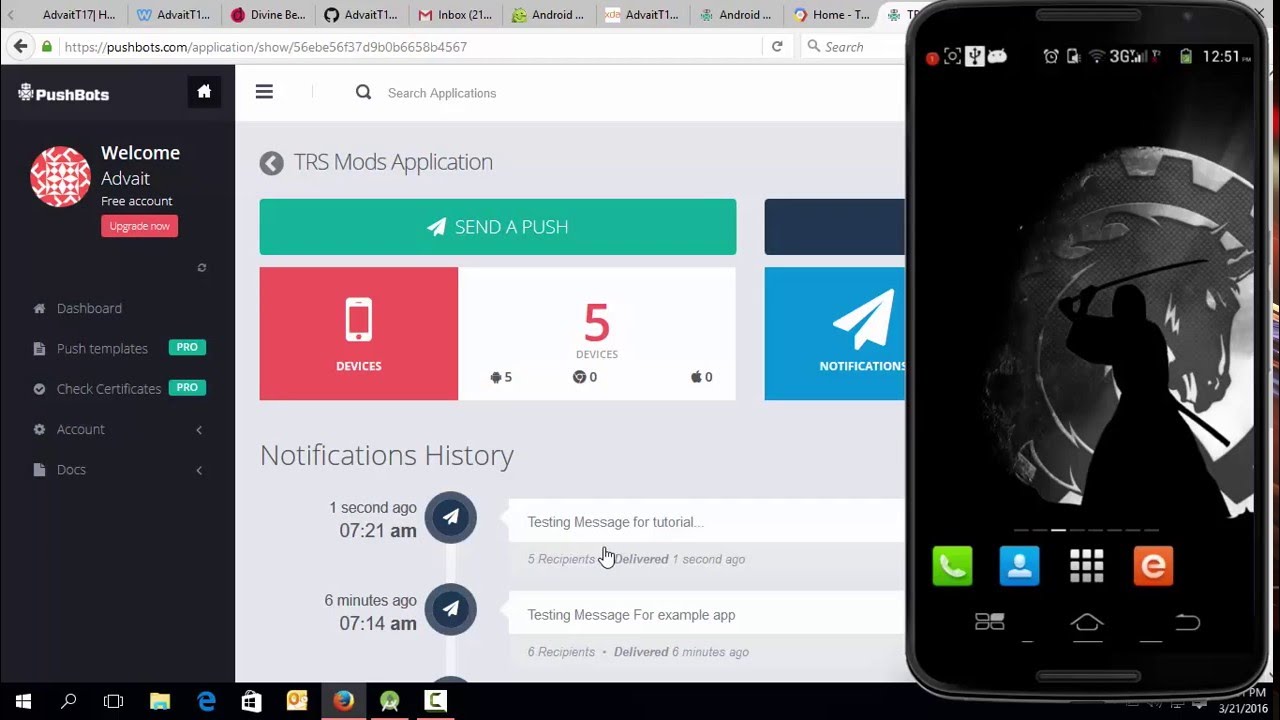Click the paper plane badge on the first notification
The image size is (1280, 720).
[x=450, y=517]
